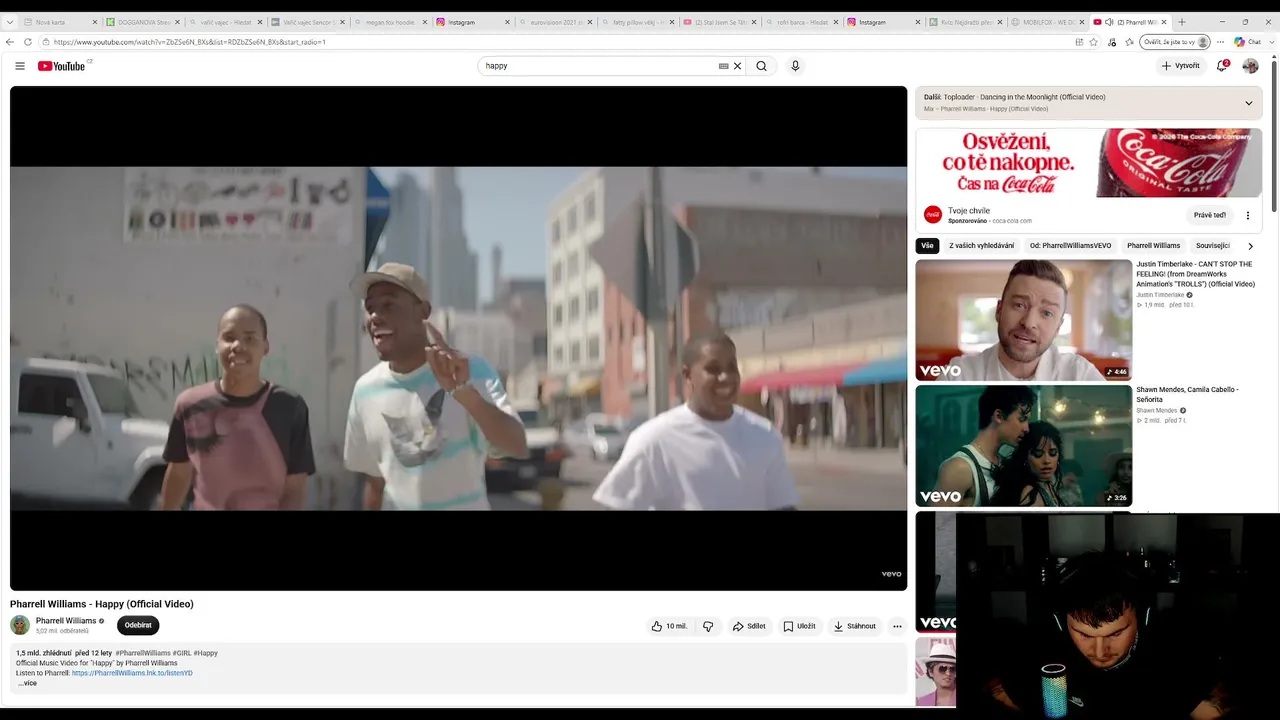Open the Coca-Cola ad options menu
Screen dimensions: 1280x720
tap(1248, 215)
